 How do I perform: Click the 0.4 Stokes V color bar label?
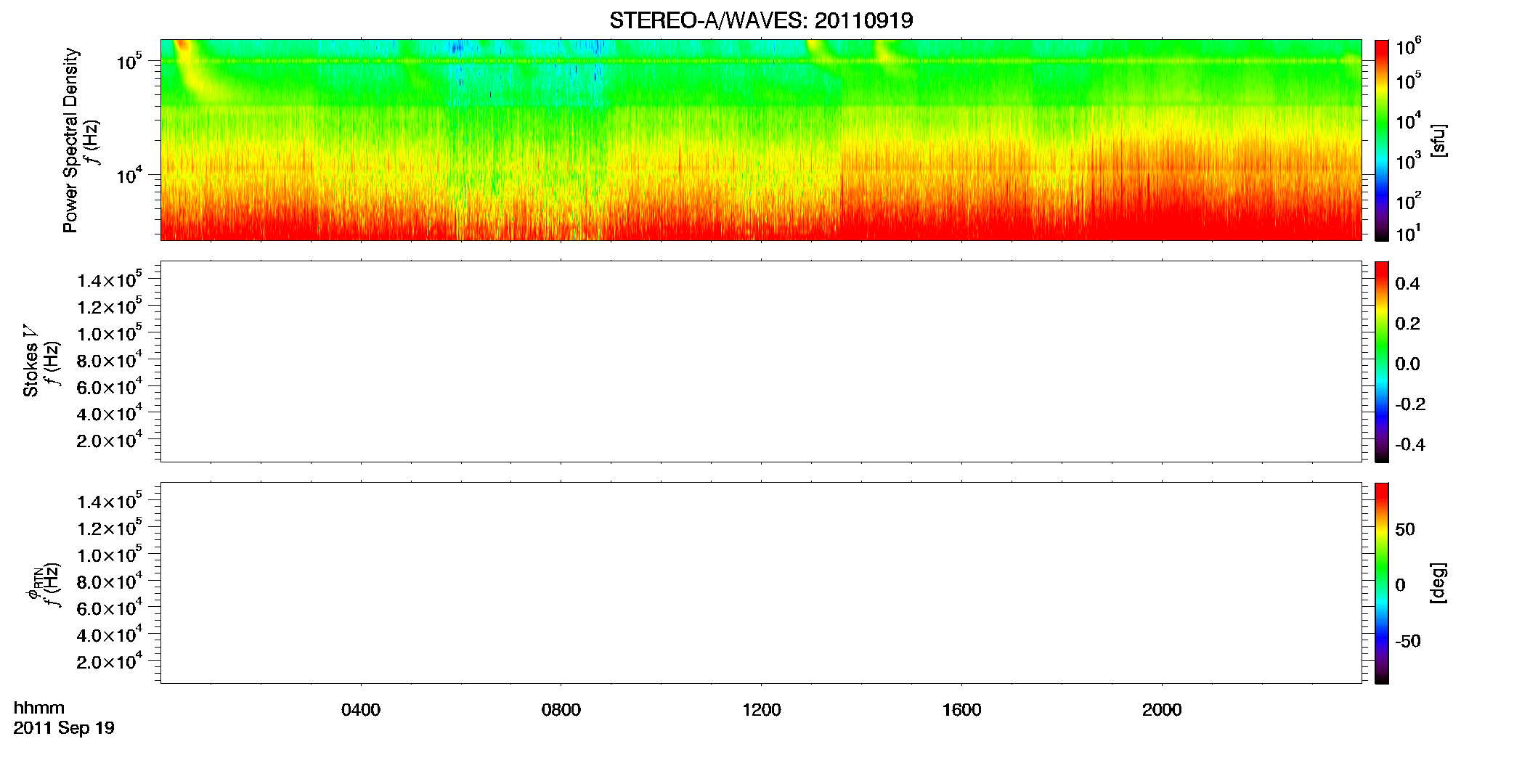click(x=1407, y=284)
